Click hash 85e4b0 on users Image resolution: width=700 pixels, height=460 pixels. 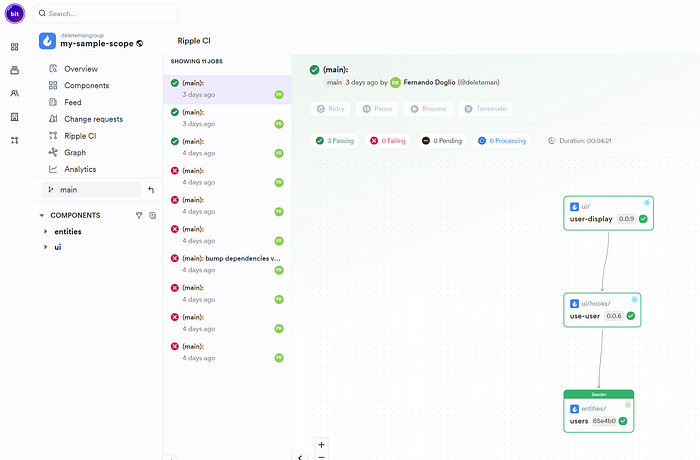[604, 421]
